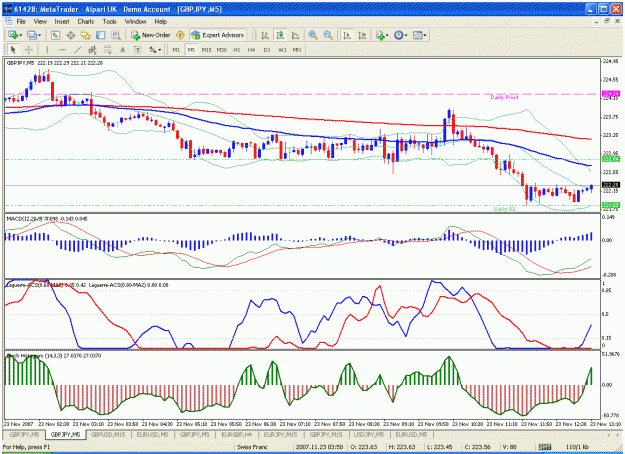Click the 'C: 223.56' close price field
625x454 pixels.
[478, 447]
